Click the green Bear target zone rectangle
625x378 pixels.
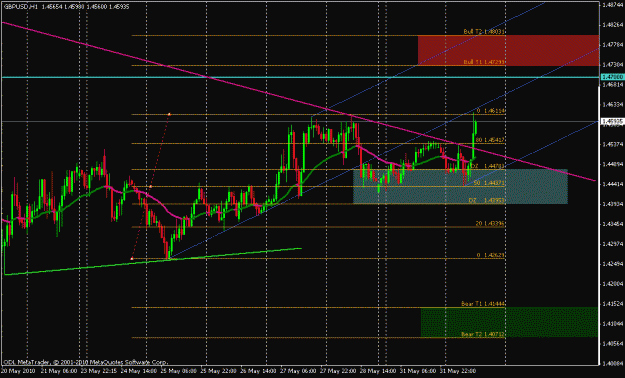[510, 322]
